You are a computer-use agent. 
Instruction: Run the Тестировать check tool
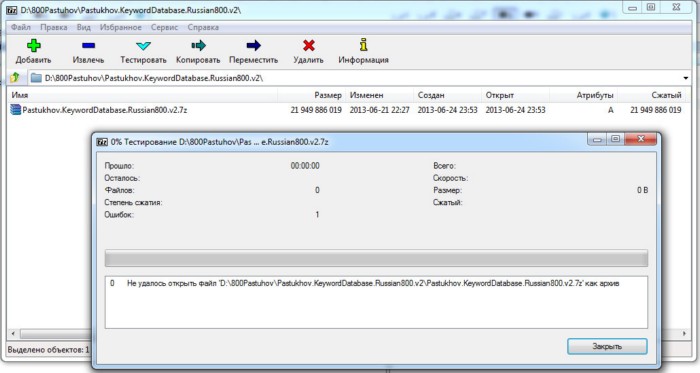143,45
